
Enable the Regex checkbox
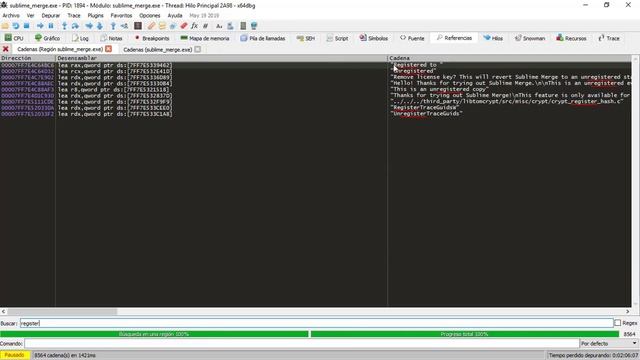click(x=618, y=323)
